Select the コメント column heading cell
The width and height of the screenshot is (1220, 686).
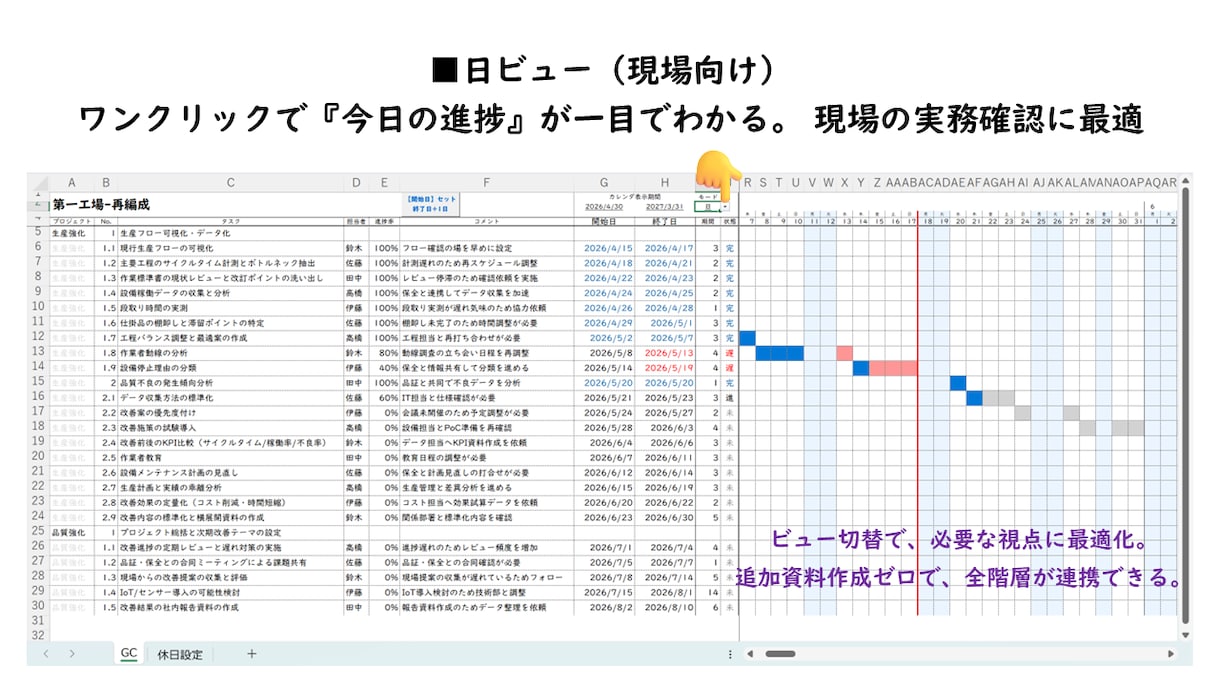click(x=485, y=221)
